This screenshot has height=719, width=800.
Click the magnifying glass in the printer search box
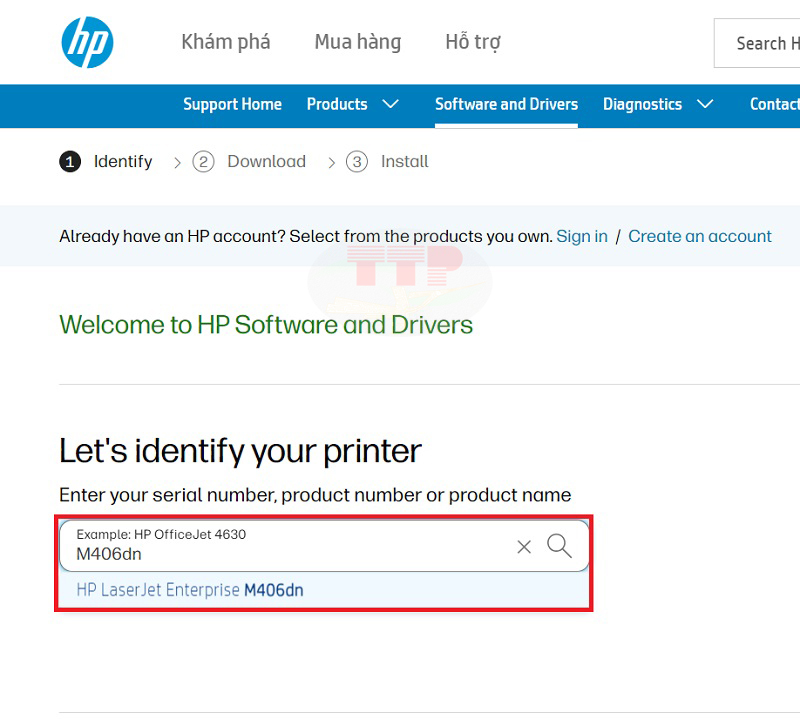point(560,546)
